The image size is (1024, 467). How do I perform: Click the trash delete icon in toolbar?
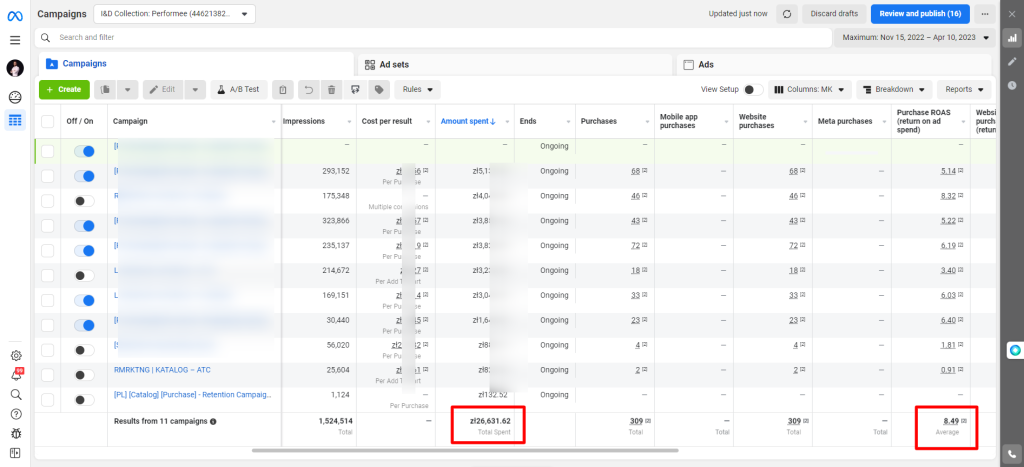[x=332, y=89]
